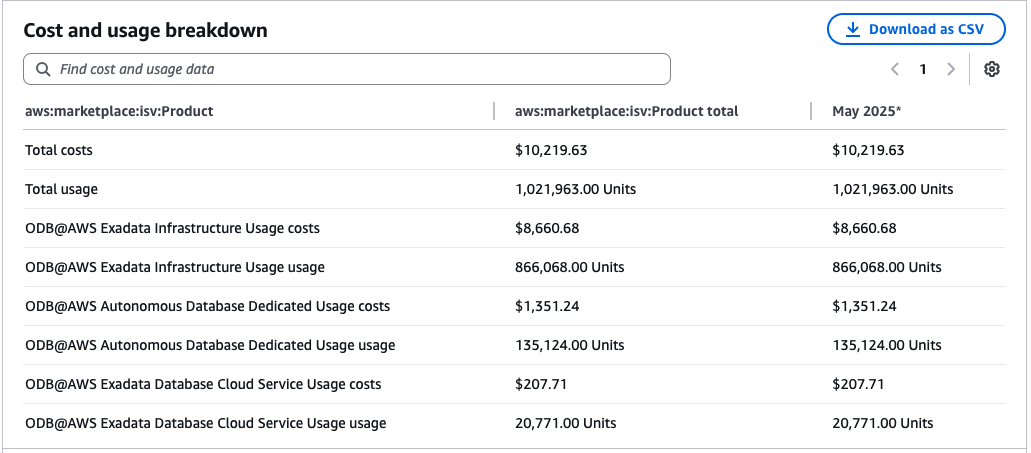This screenshot has width=1031, height=453.
Task: Click the Download as CSV button
Action: pyautogui.click(x=916, y=30)
